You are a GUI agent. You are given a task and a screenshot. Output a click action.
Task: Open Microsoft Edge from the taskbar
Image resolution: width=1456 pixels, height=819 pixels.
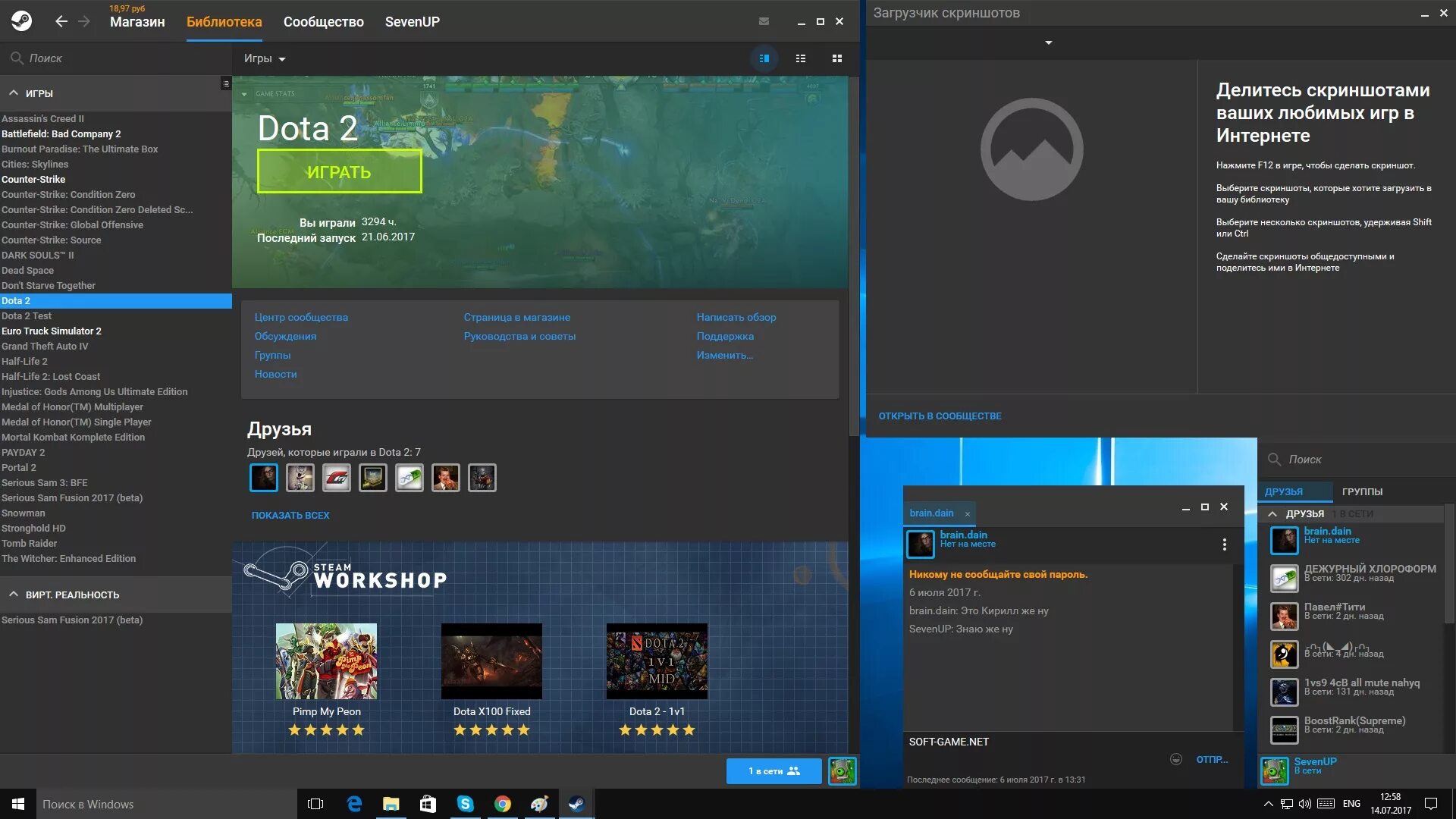pyautogui.click(x=353, y=804)
